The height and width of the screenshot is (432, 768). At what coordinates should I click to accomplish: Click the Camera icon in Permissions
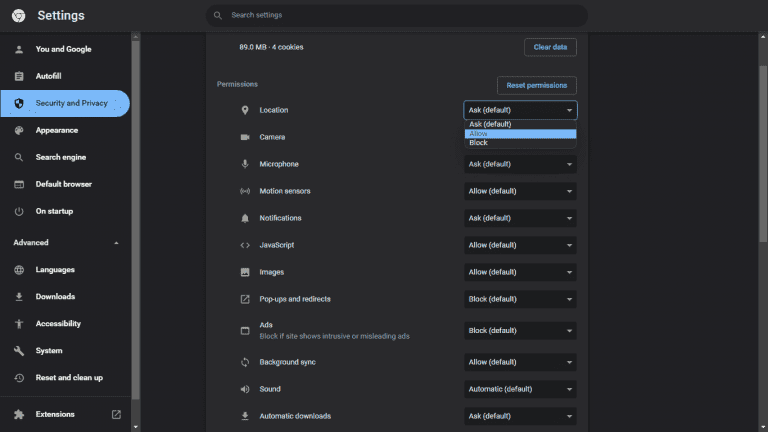click(x=245, y=137)
